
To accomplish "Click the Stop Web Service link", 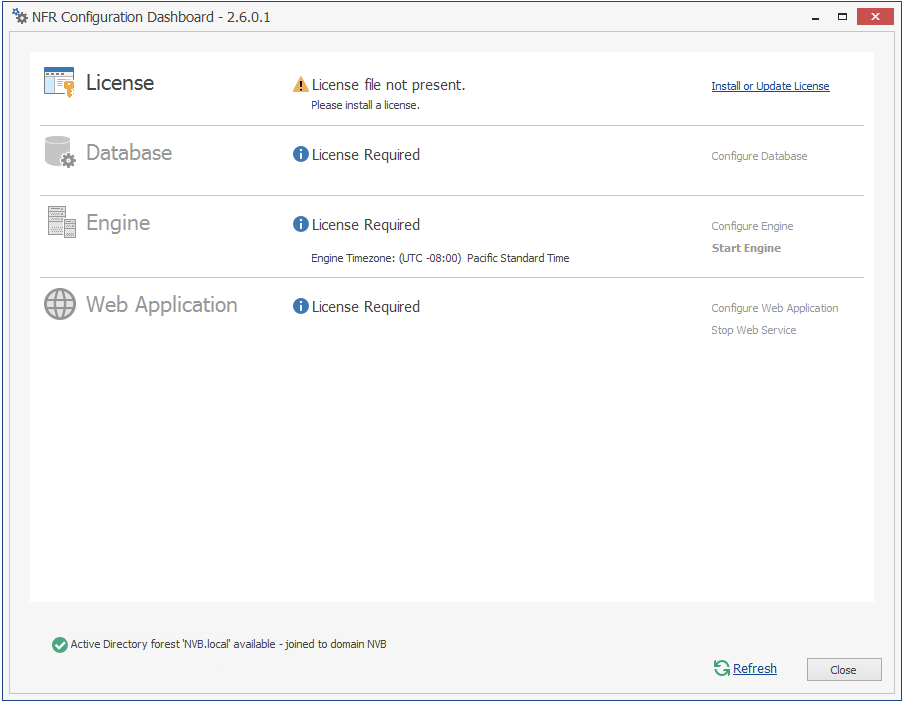I will pyautogui.click(x=754, y=330).
